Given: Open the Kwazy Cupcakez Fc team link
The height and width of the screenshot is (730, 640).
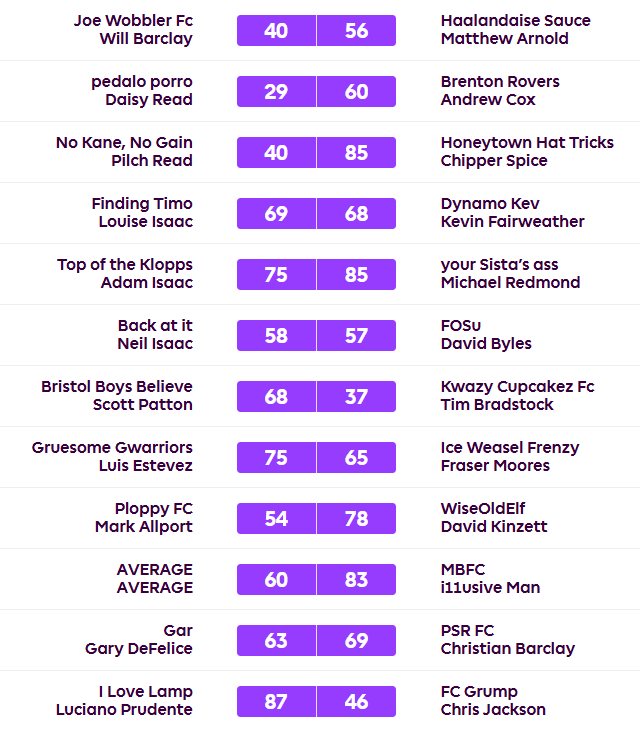Looking at the screenshot, I should coord(517,387).
